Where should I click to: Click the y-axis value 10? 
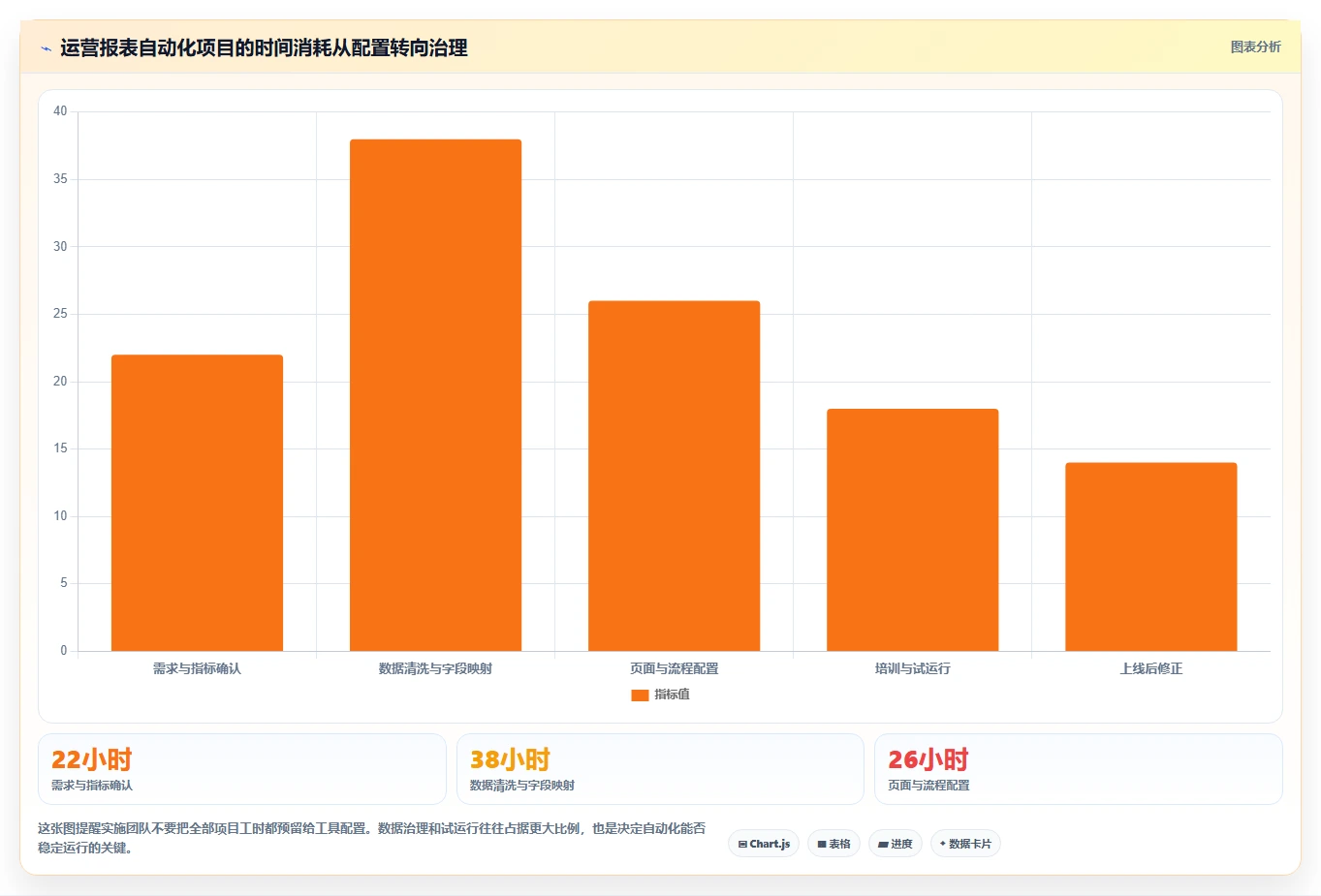(x=60, y=516)
